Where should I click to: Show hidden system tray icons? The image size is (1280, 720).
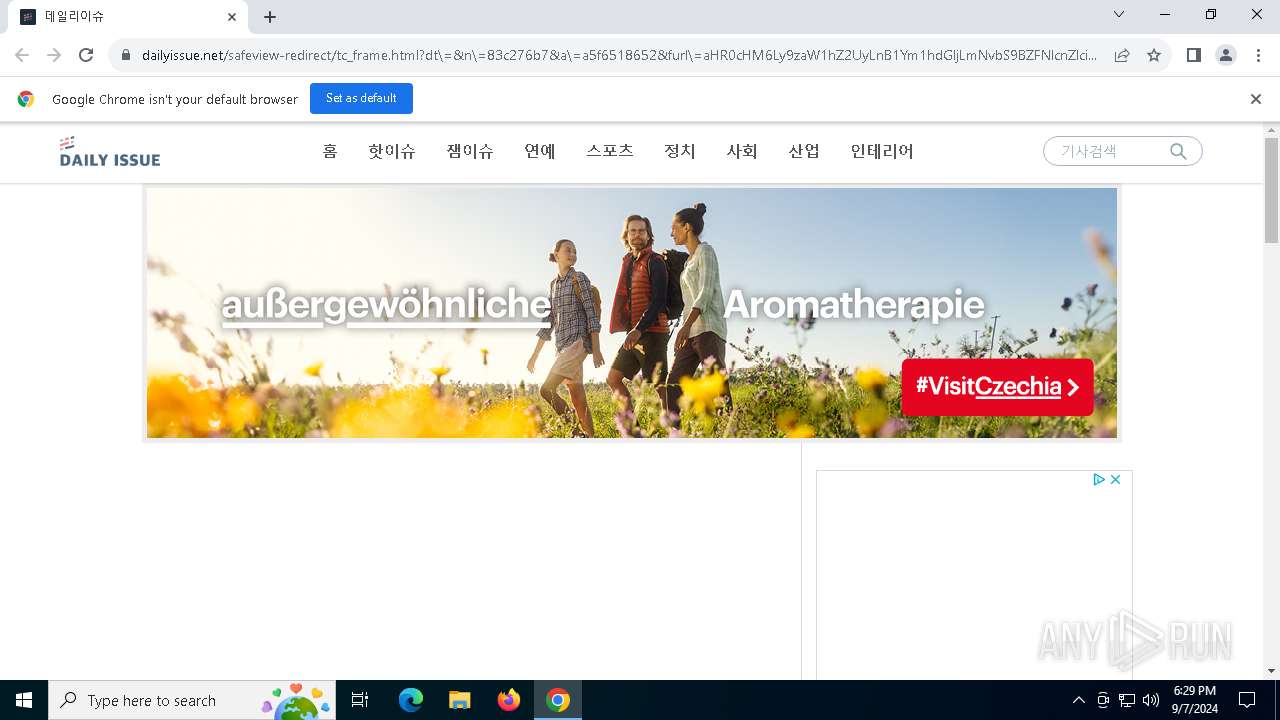coord(1078,700)
